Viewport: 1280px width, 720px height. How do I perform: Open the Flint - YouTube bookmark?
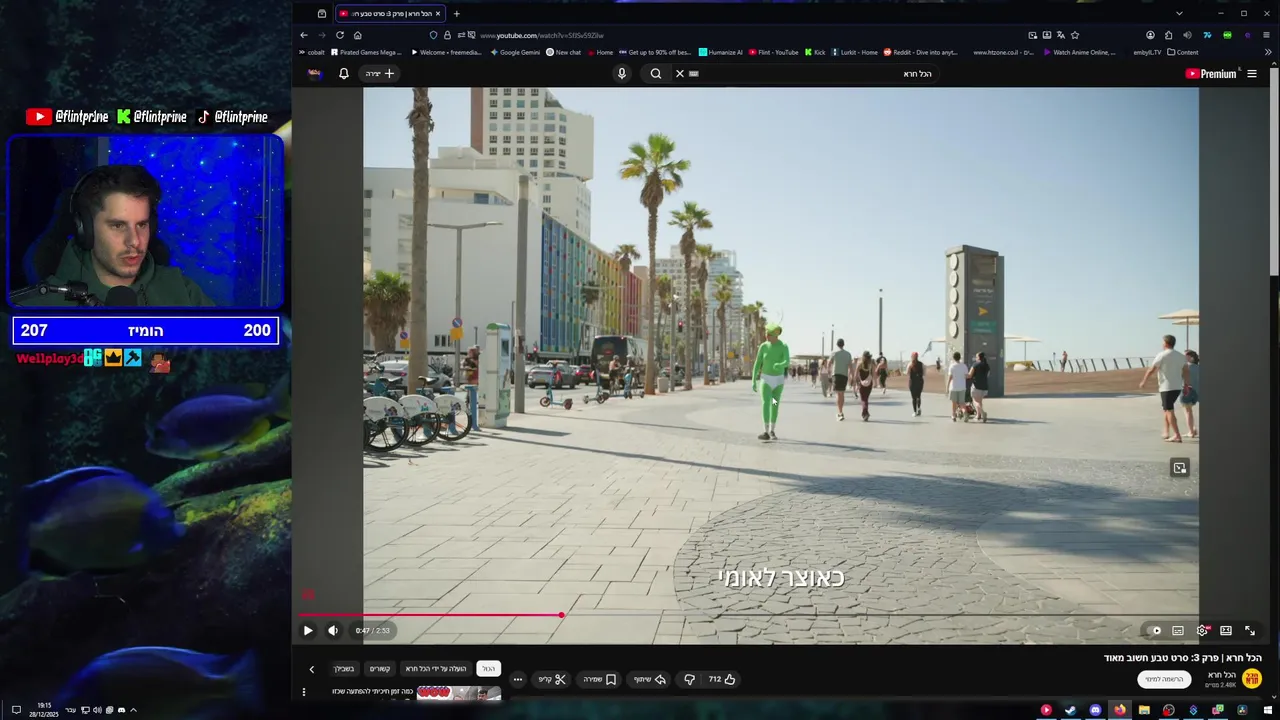pyautogui.click(x=774, y=52)
